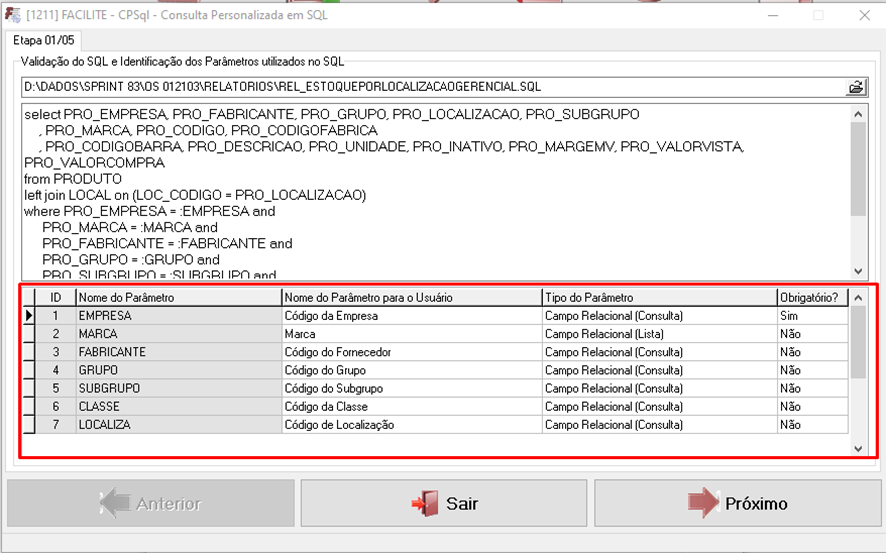
Task: Open Tipo do Parâmetro cell for CLASSE
Action: 658,407
